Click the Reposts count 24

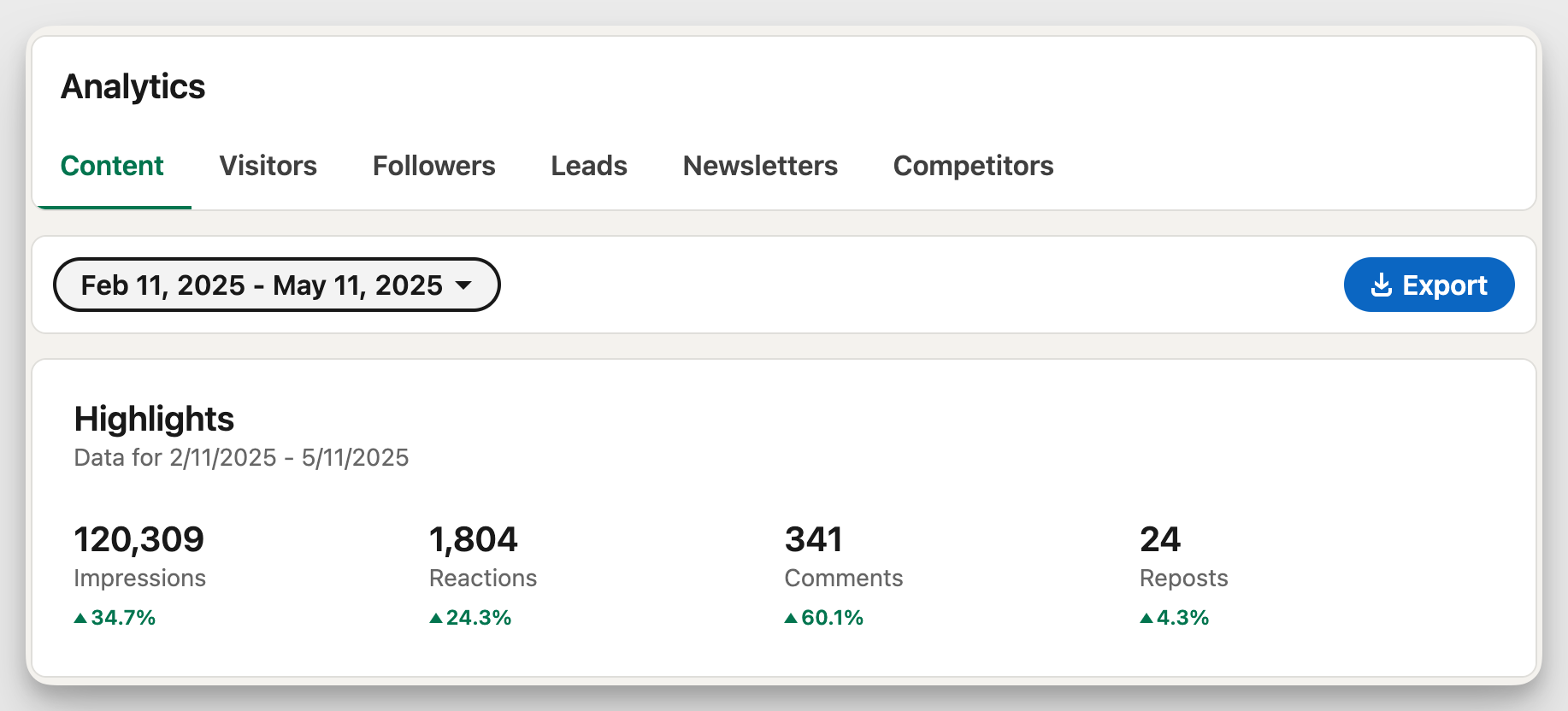1160,539
